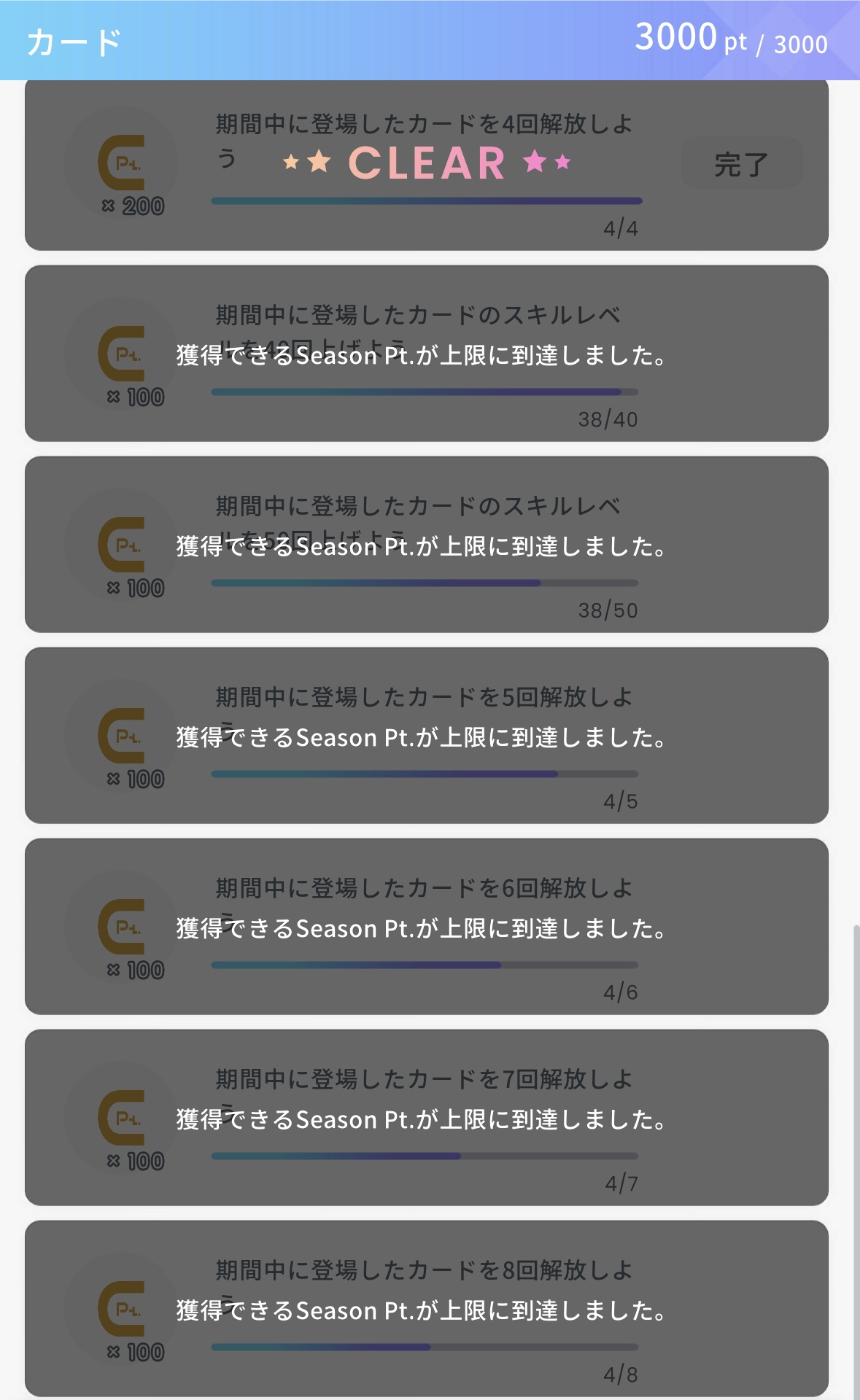Tap the 完了 button on cleared mission
Screen dimensions: 860x1400
(741, 163)
